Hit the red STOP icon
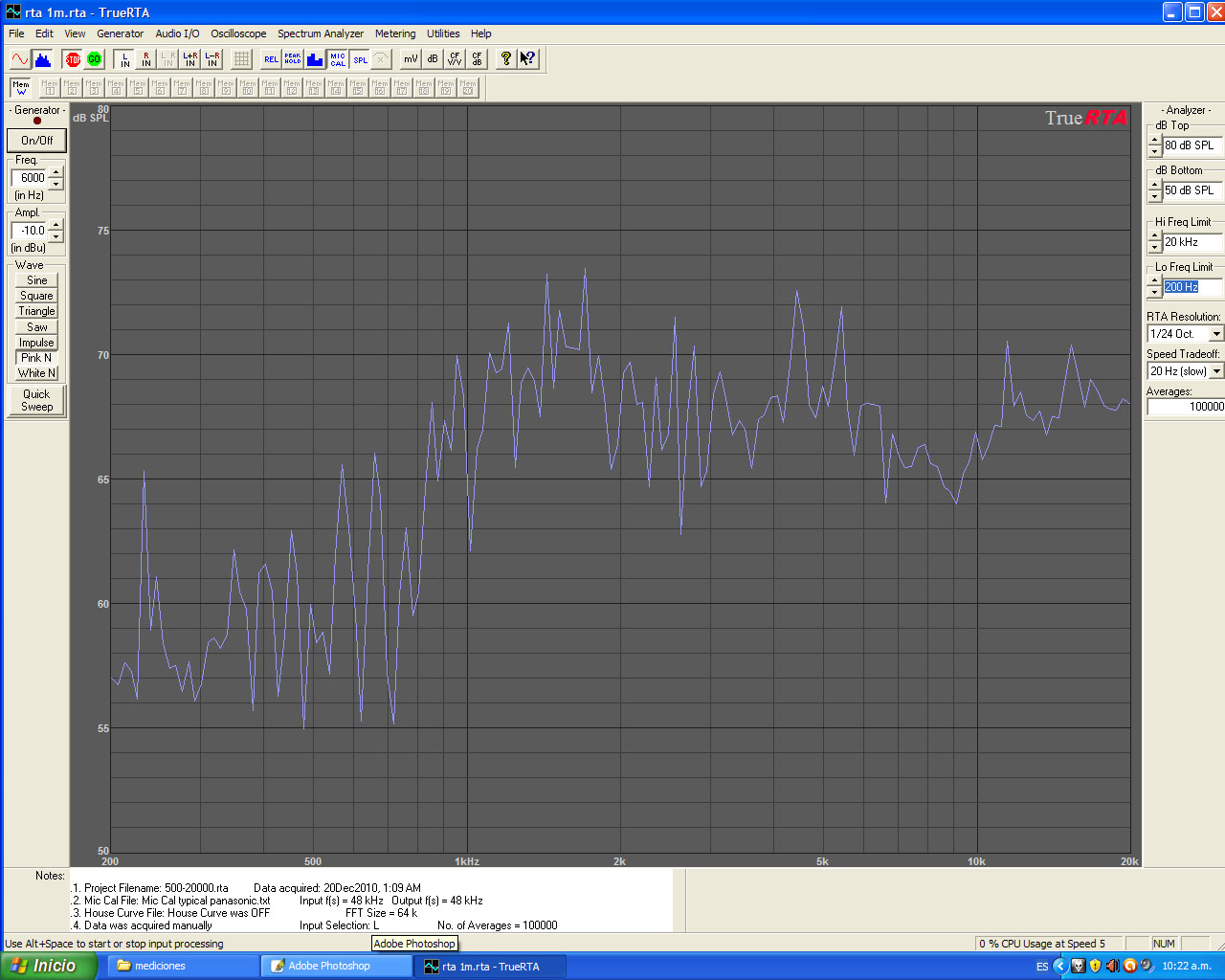The width and height of the screenshot is (1225, 980). click(x=73, y=59)
